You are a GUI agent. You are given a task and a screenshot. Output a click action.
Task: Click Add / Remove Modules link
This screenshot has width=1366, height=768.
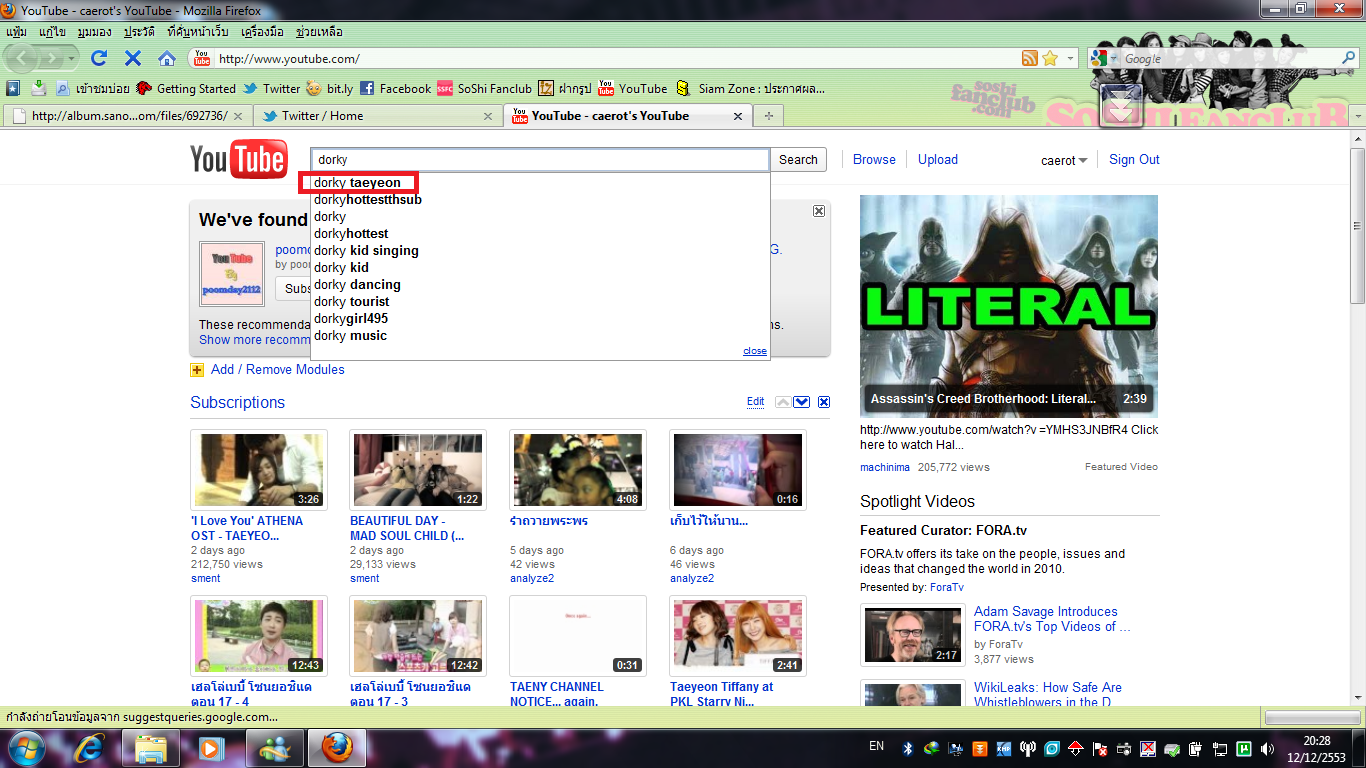pos(278,370)
